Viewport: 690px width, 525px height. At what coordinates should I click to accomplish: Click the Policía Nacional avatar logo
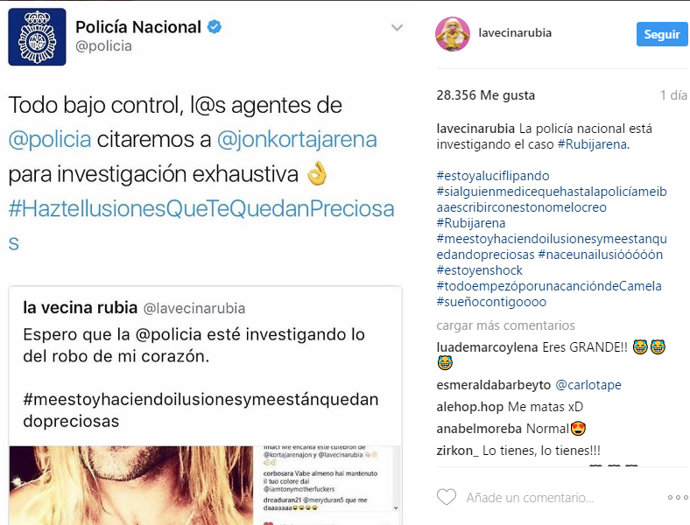37,37
